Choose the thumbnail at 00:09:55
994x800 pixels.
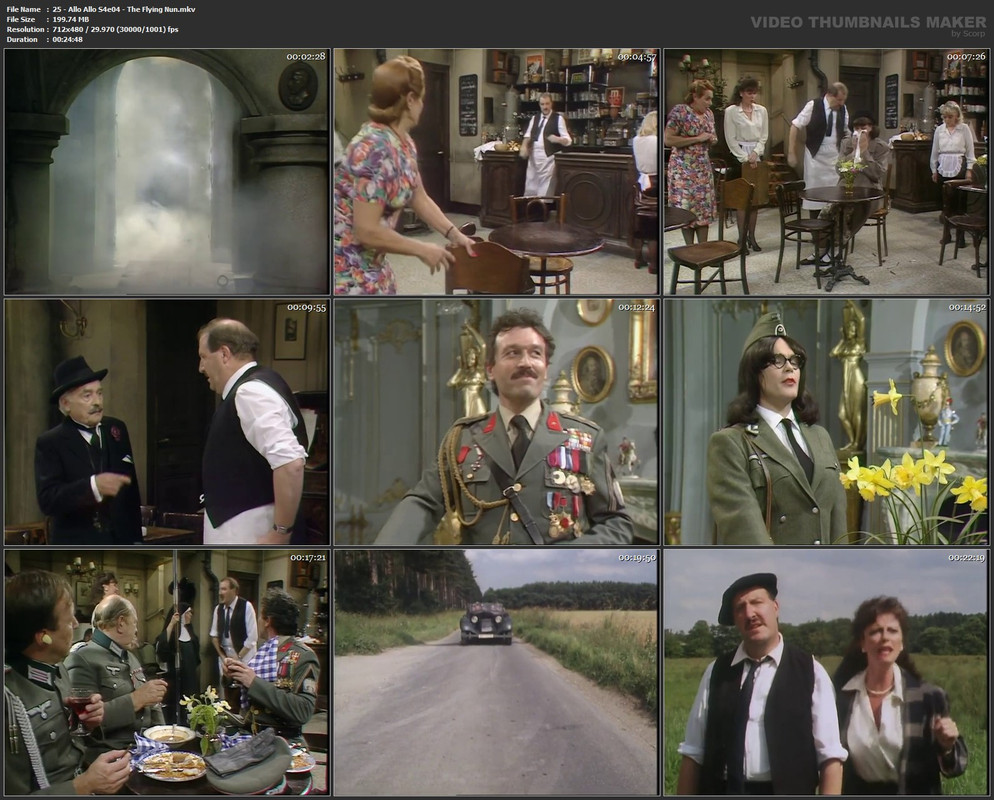(x=167, y=422)
